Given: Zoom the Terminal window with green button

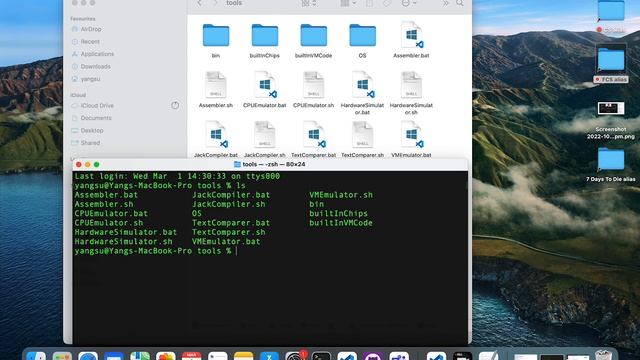Looking at the screenshot, I should tap(96, 164).
